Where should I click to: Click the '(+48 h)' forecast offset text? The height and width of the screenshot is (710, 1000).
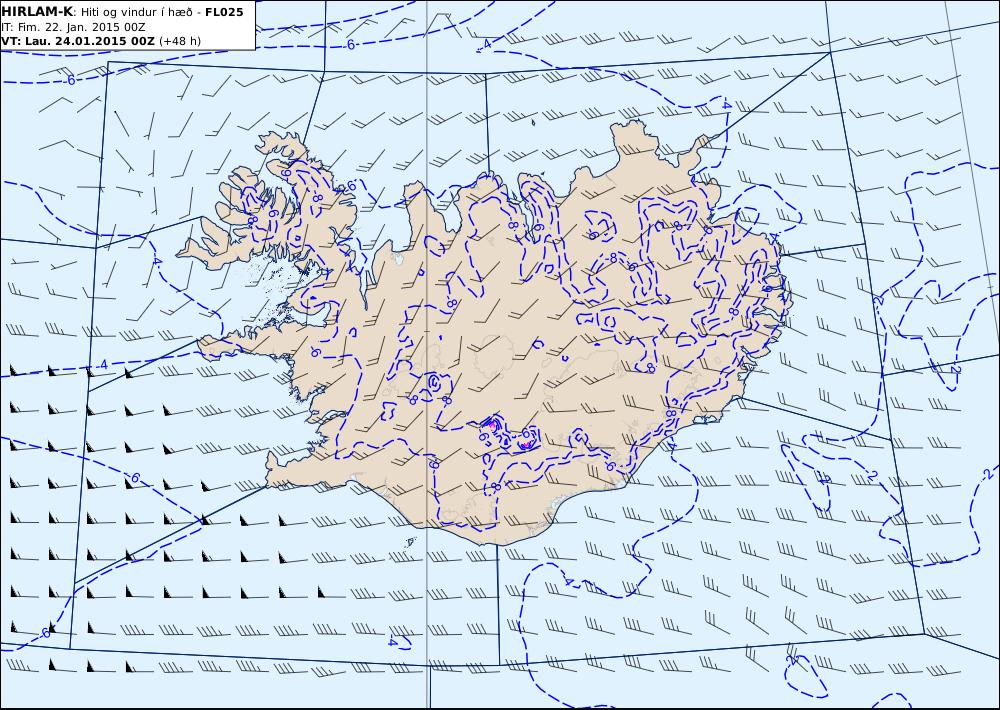(180, 41)
